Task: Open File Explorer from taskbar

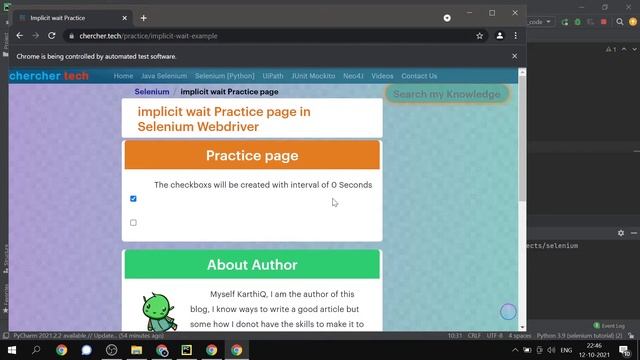Action: [x=136, y=350]
